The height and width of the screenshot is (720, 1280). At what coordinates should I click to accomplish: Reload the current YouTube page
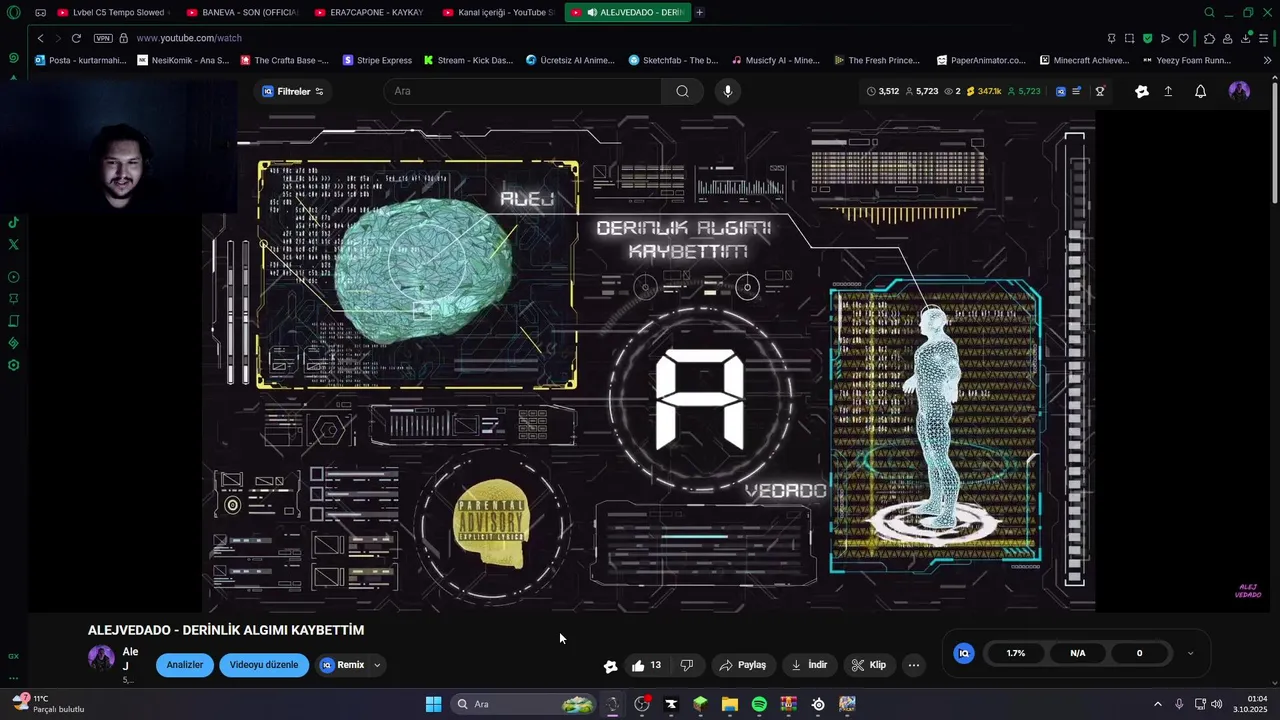pos(76,38)
